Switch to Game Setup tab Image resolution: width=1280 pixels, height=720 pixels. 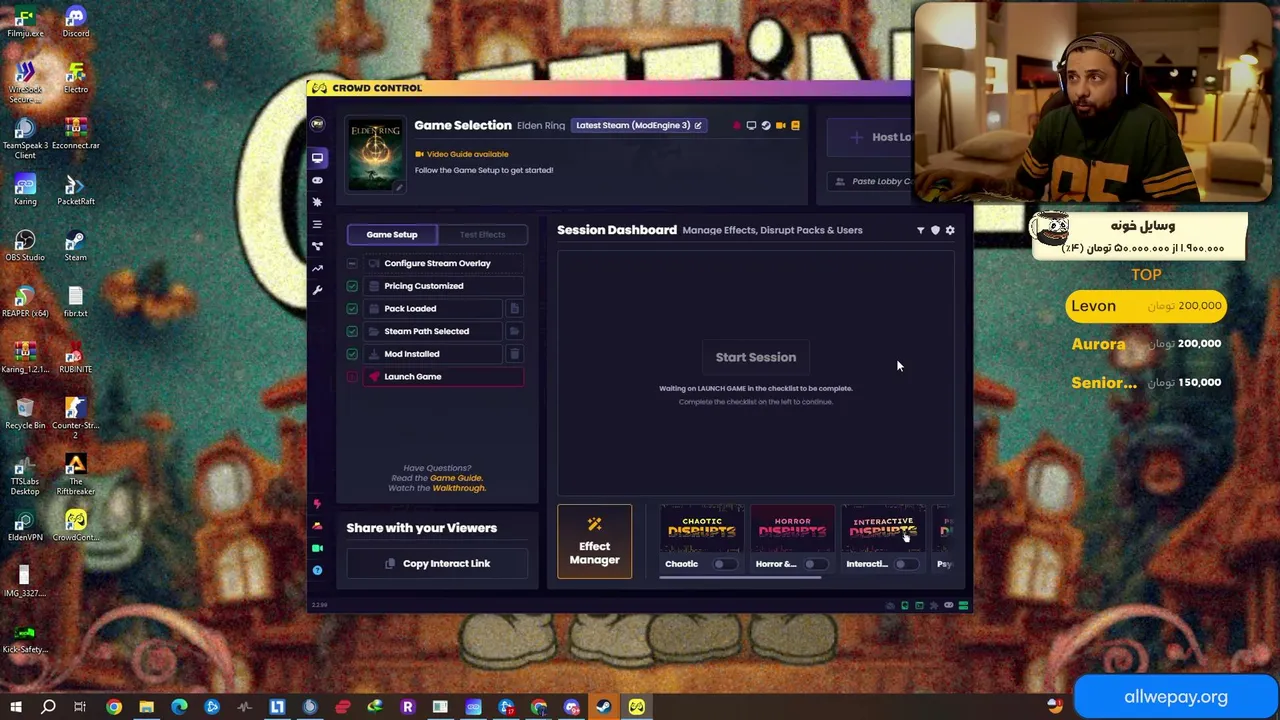click(x=392, y=234)
